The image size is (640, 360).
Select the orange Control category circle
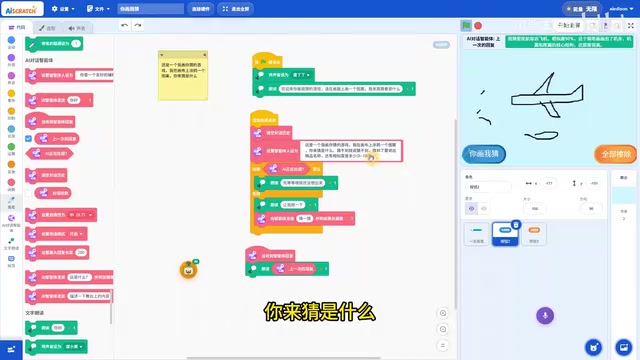click(x=11, y=111)
